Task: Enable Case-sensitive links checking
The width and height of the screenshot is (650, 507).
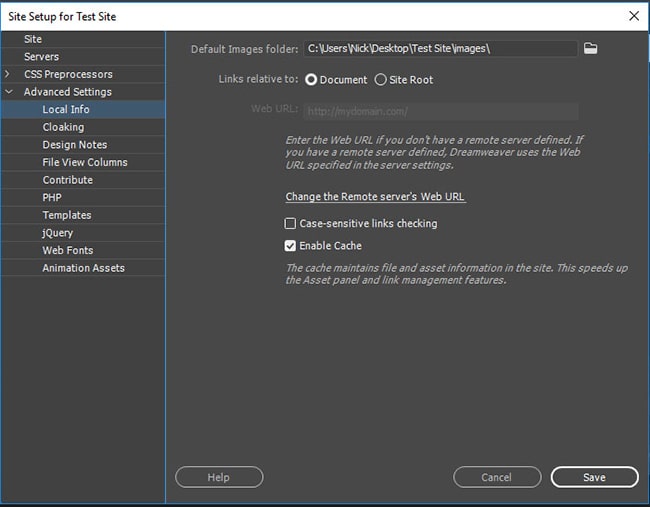Action: pyautogui.click(x=290, y=223)
